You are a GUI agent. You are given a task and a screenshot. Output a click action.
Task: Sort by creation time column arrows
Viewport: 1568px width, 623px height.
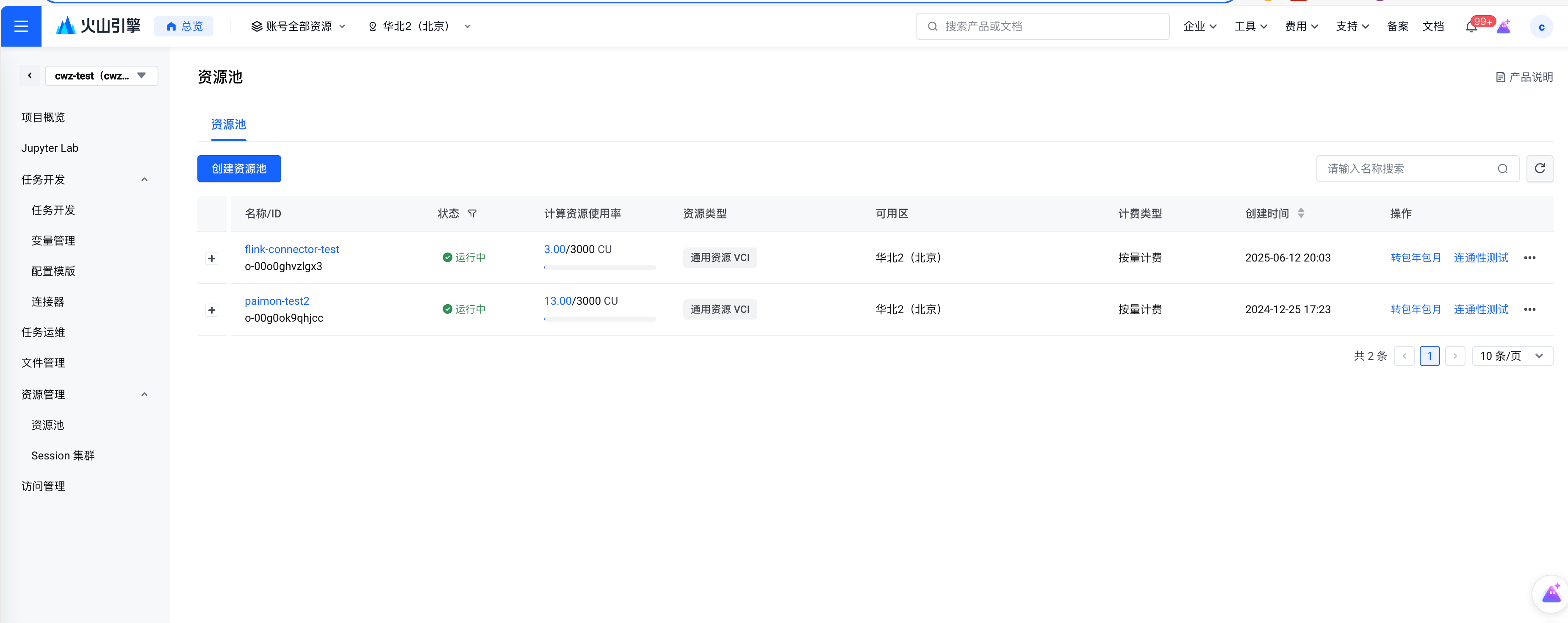pos(1301,213)
